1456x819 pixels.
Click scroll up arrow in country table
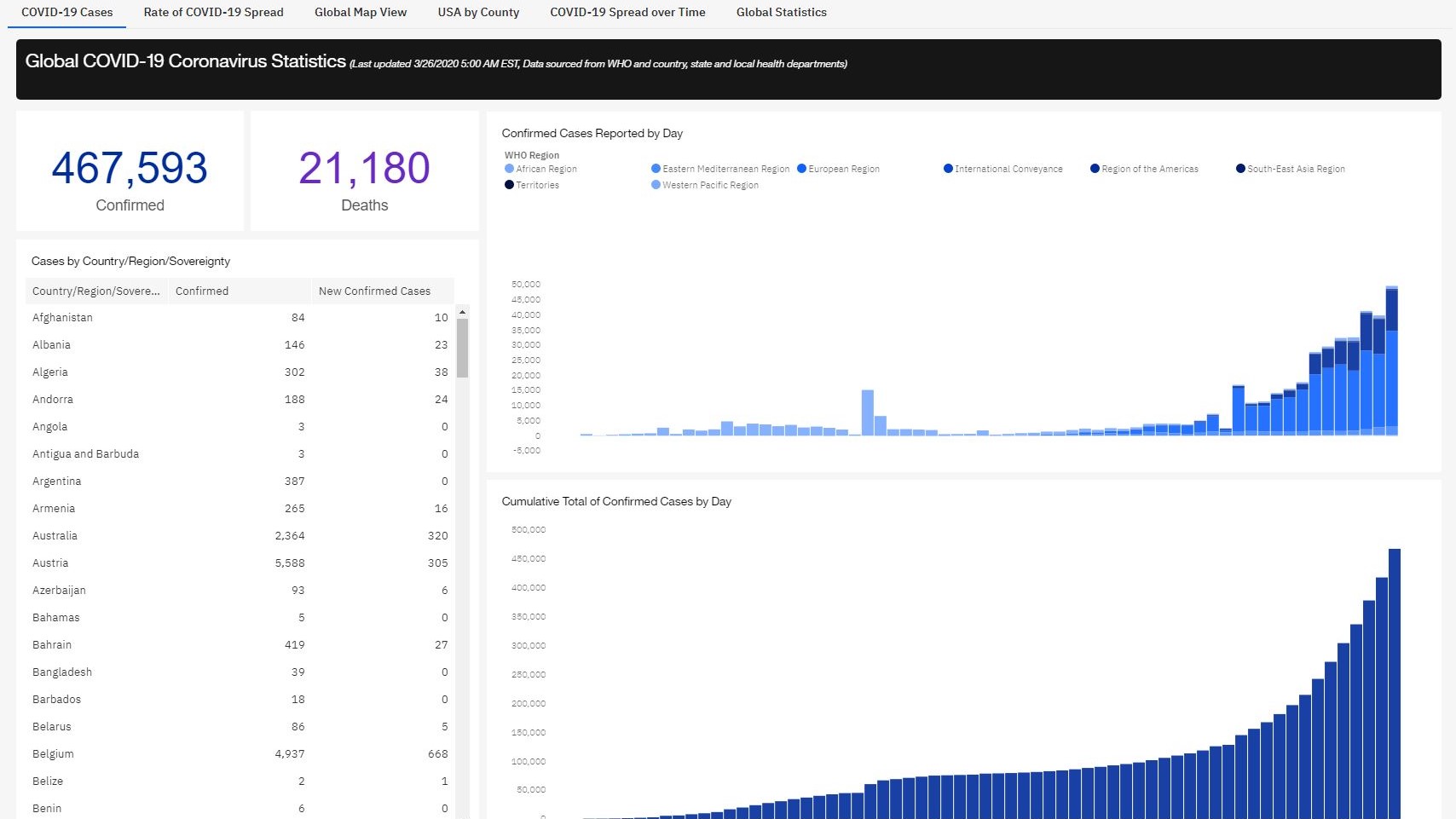tap(462, 313)
